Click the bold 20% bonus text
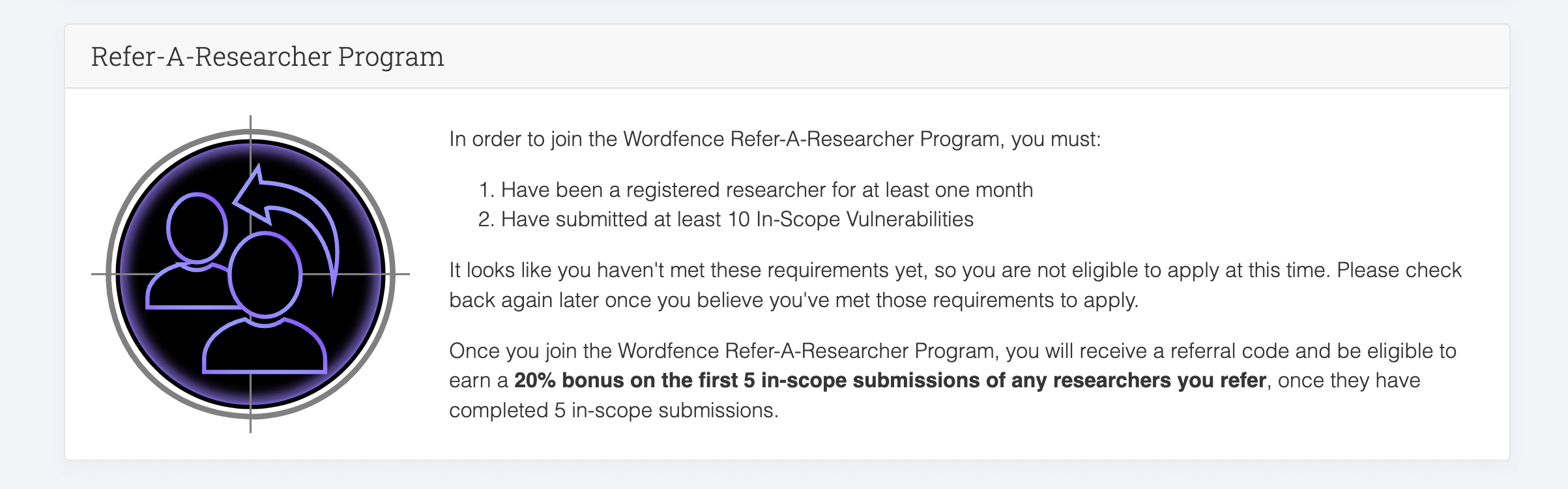This screenshot has width=1568, height=489. point(890,380)
